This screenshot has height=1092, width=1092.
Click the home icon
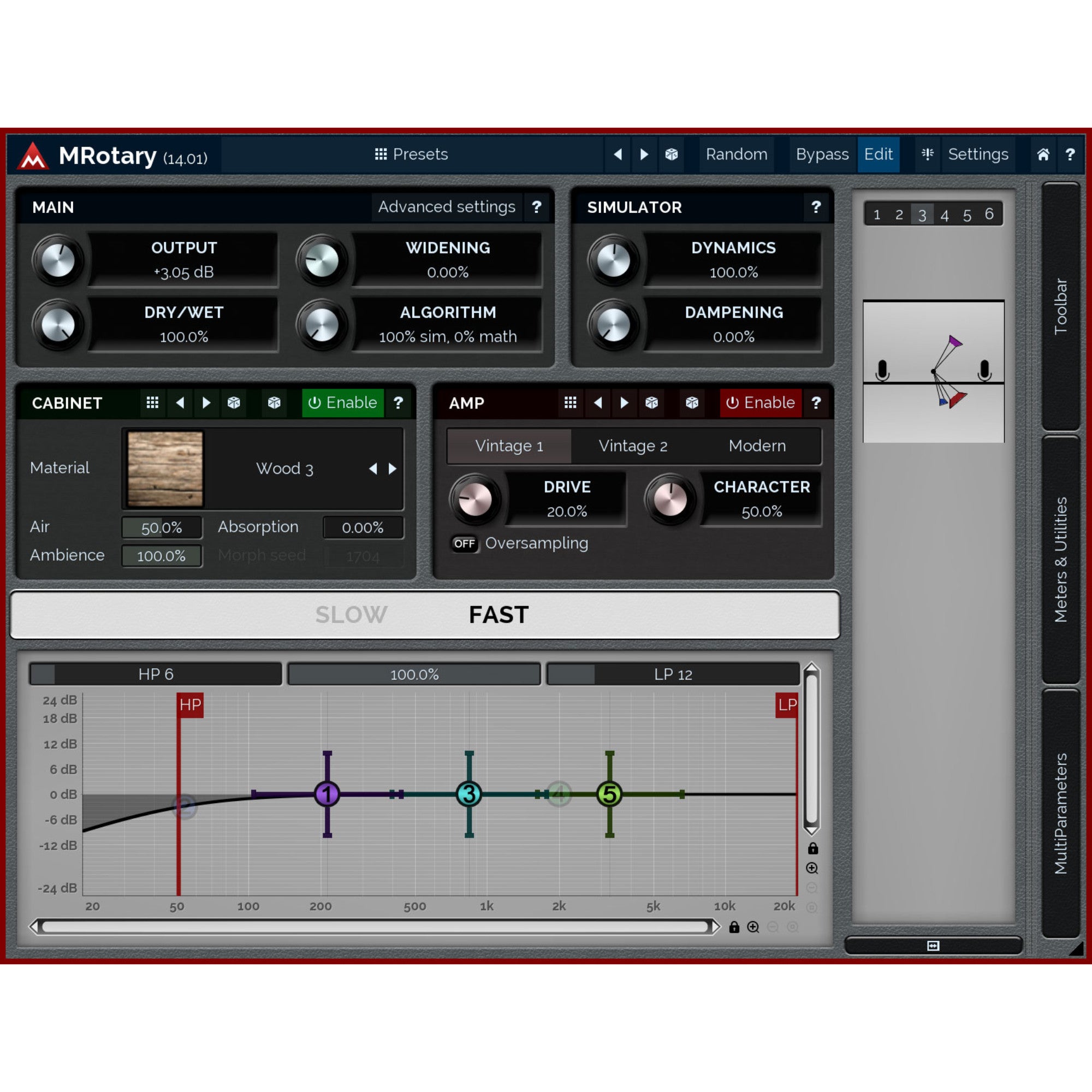[x=1043, y=155]
